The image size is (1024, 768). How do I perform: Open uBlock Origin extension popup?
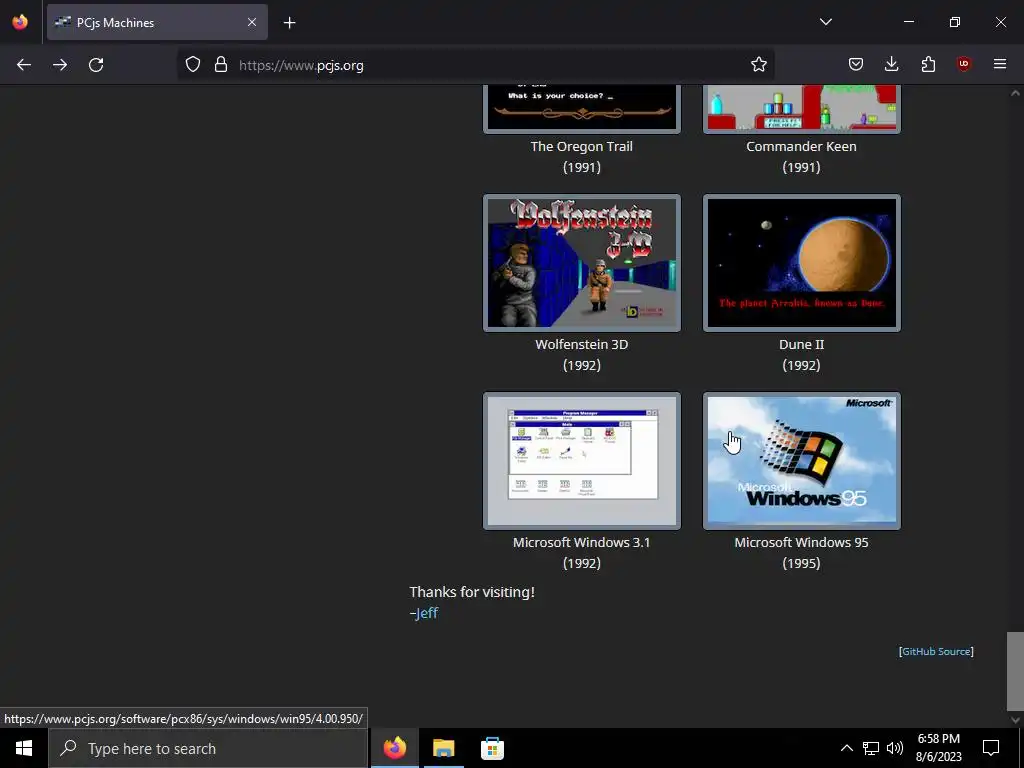click(964, 65)
